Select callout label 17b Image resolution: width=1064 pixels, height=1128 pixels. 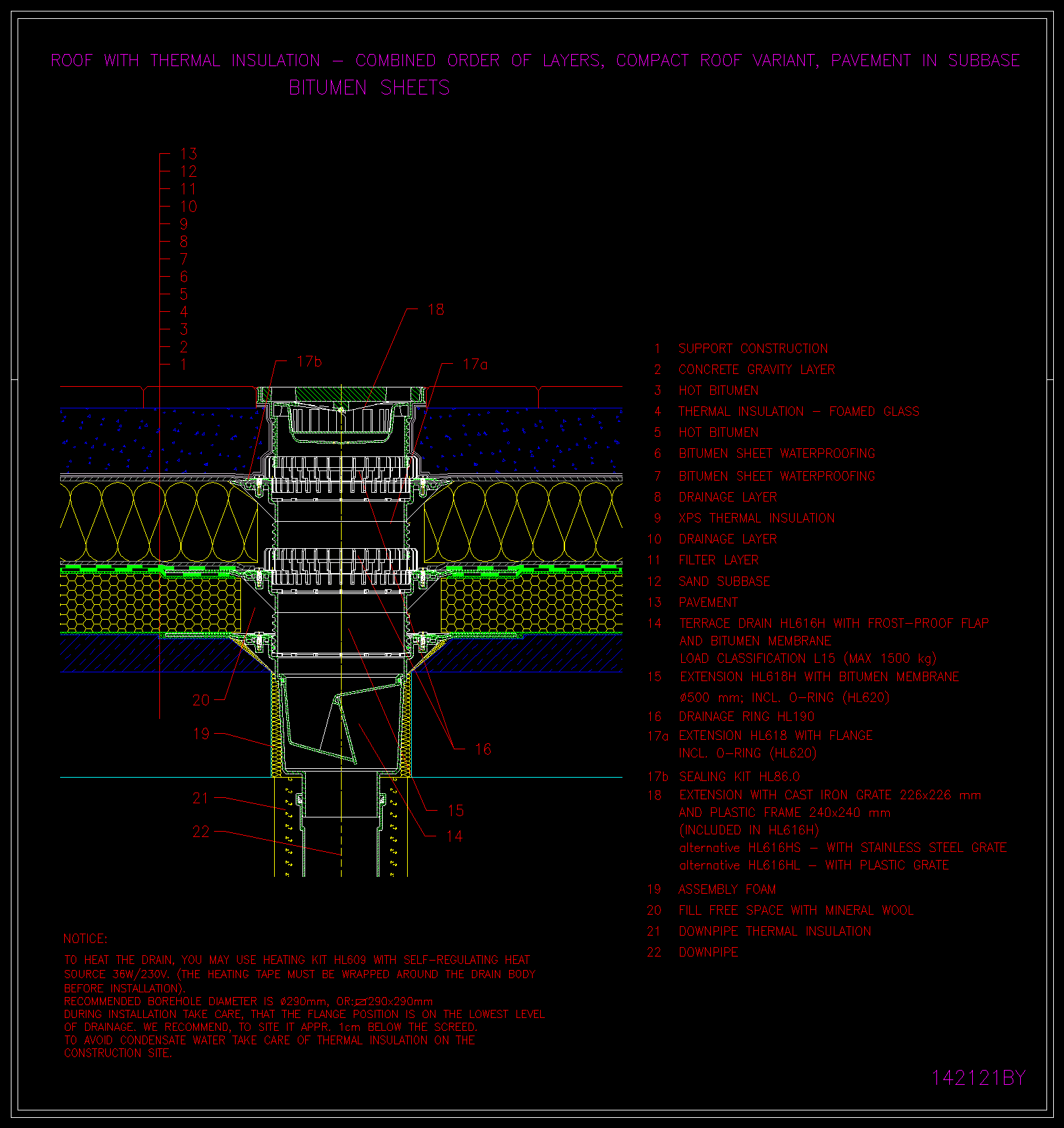[x=309, y=362]
